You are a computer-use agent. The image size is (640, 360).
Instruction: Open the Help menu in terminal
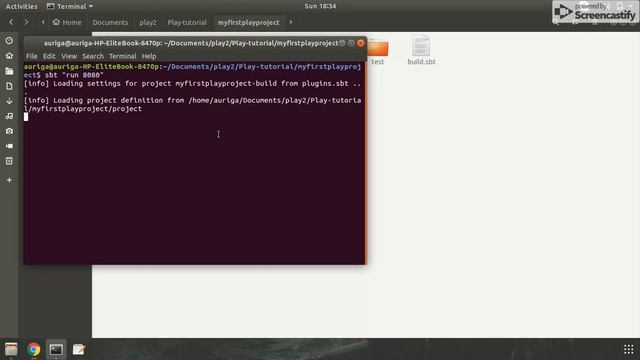pos(149,56)
